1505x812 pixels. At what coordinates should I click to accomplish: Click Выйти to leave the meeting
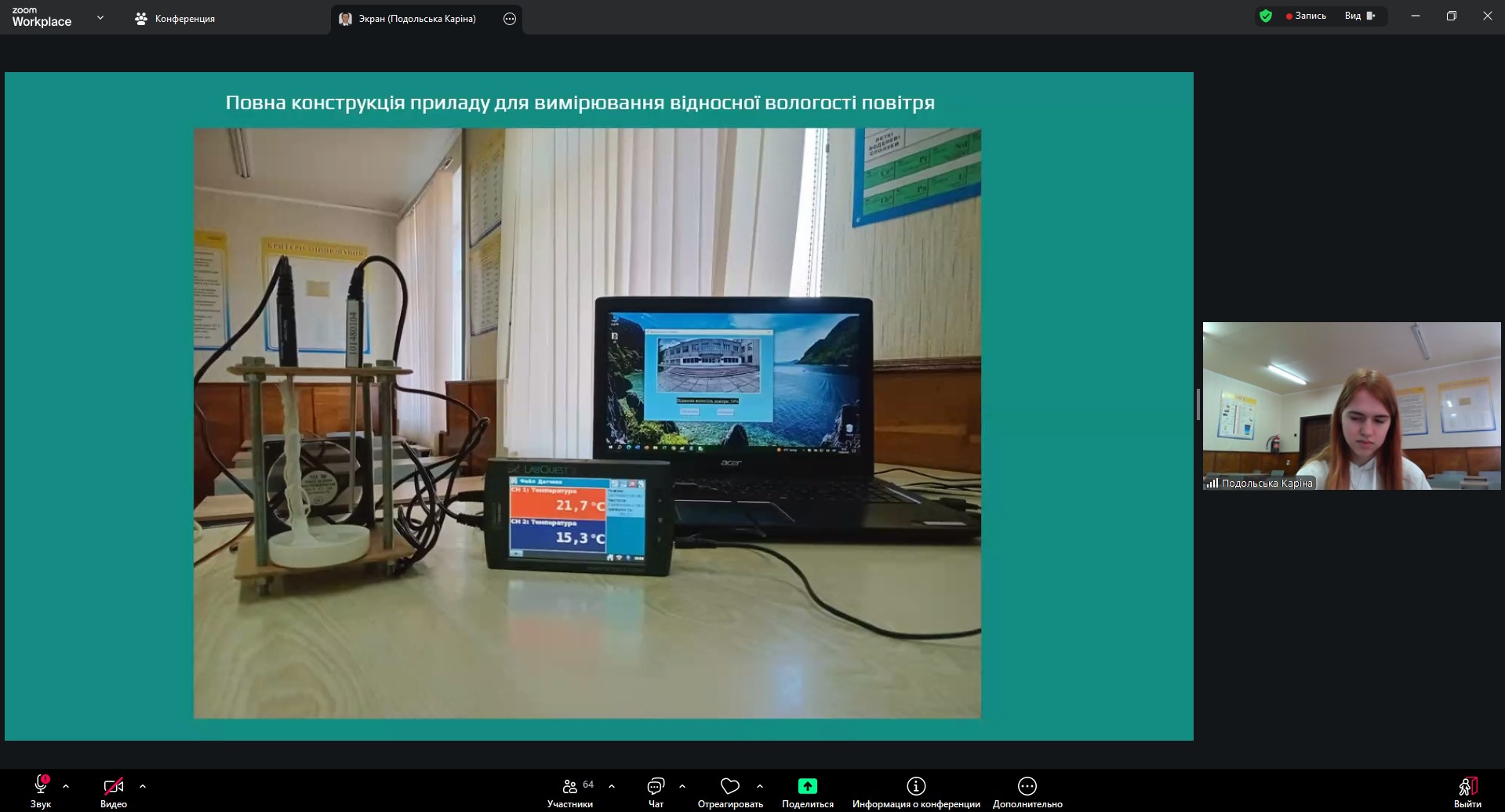point(1467,791)
